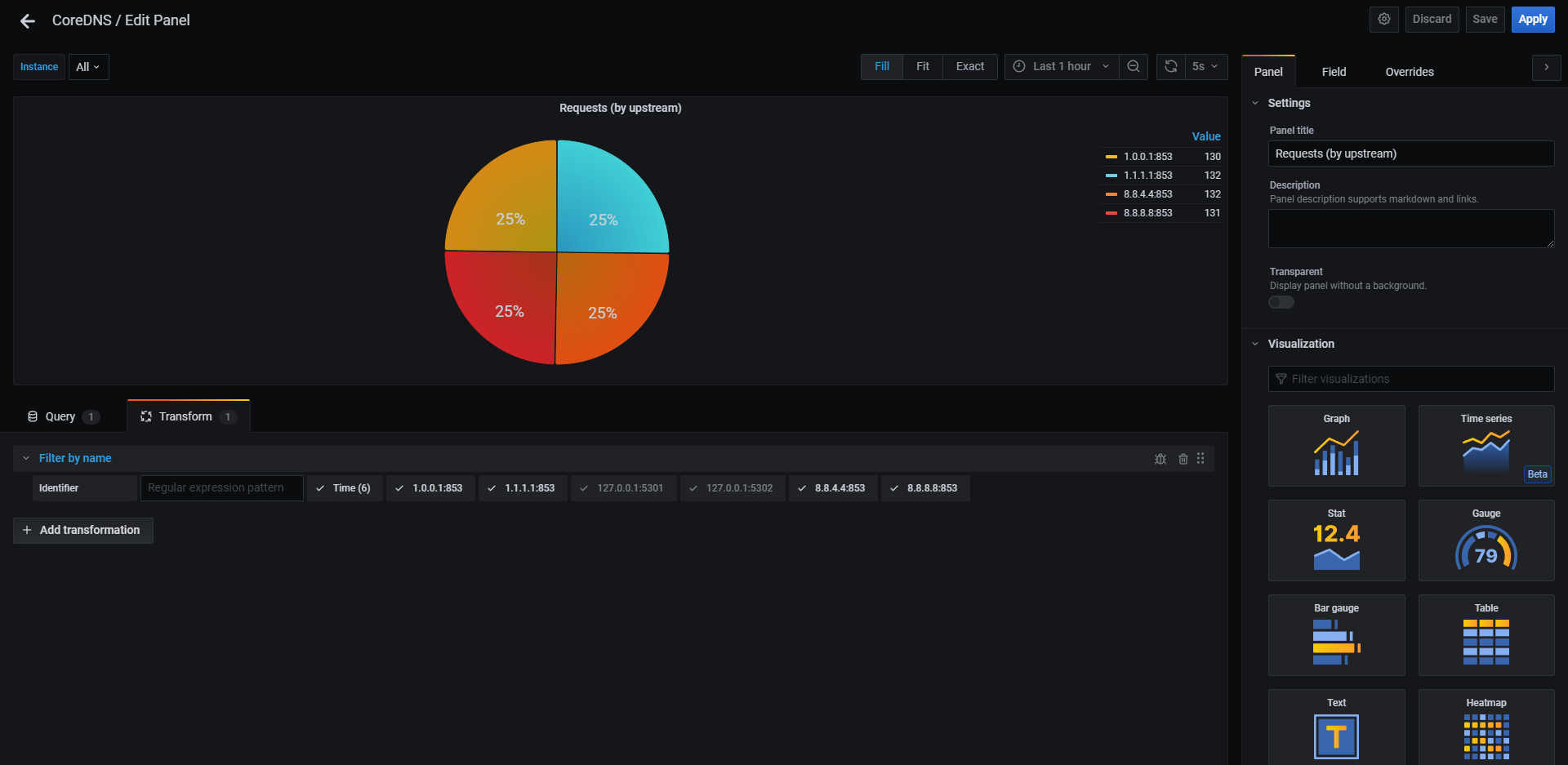Collapse the options pane with the chevron arrow
The width and height of the screenshot is (1568, 765).
click(x=1547, y=68)
